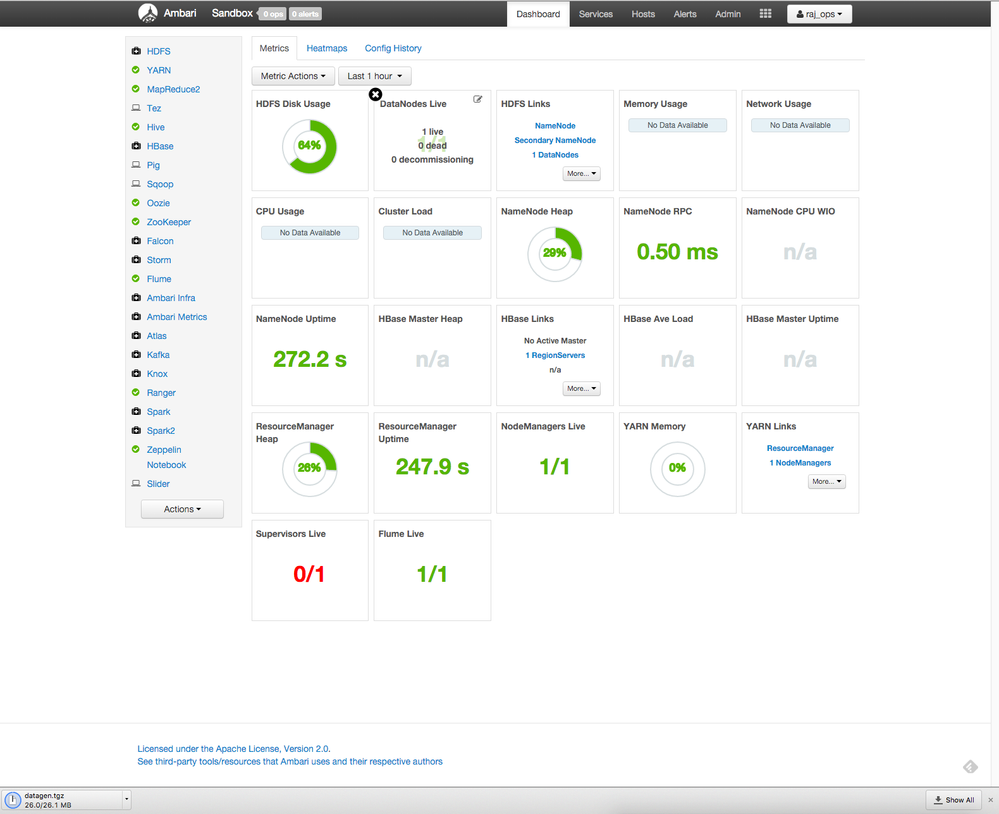Click the Kafka maintenance status icon
This screenshot has width=999, height=814.
[136, 355]
